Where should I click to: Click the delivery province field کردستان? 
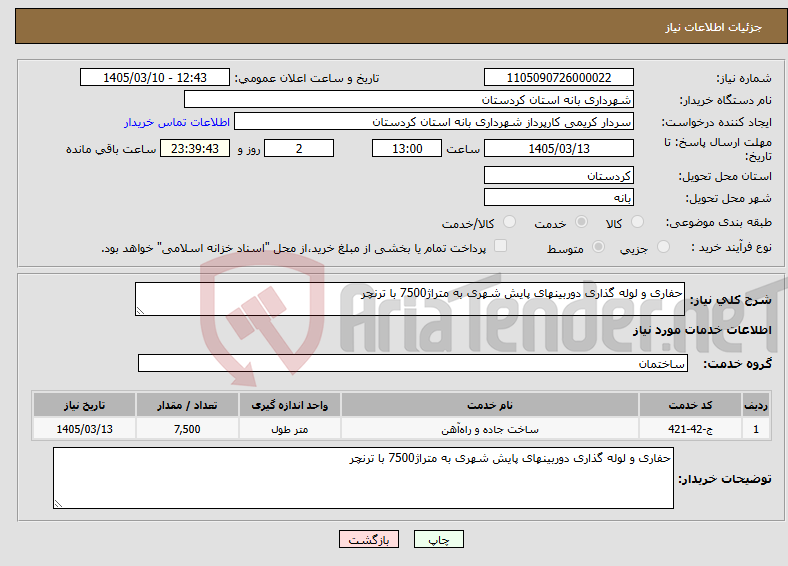tap(558, 175)
